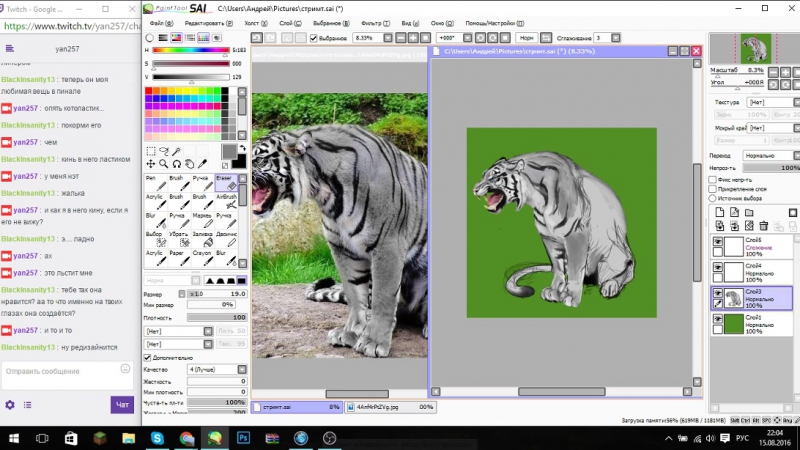The height and width of the screenshot is (450, 800).
Task: Open the Качество dropdown
Action: click(x=217, y=369)
